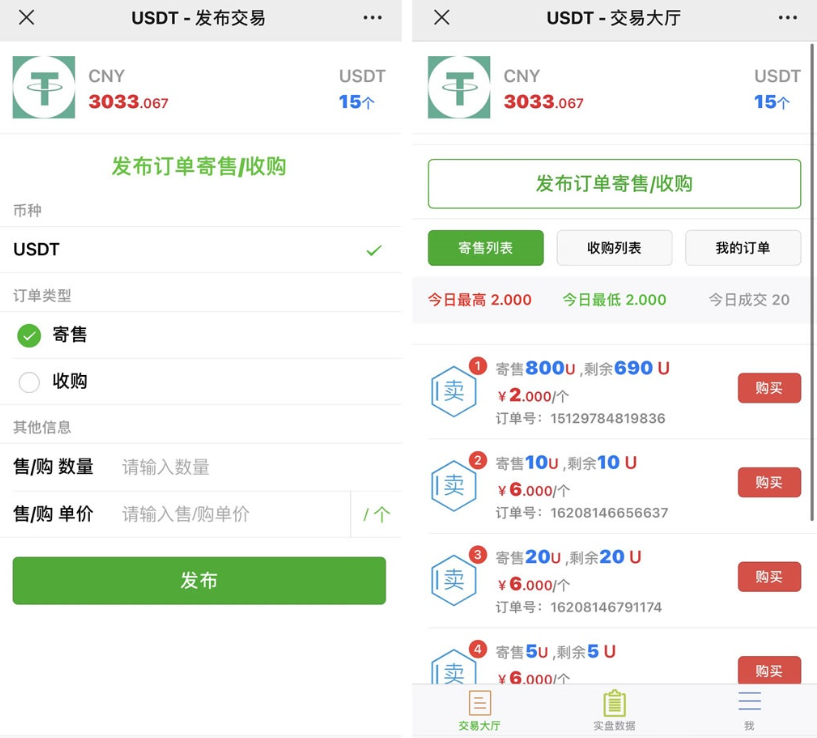Tap order number 16208146656637
Image resolution: width=817 pixels, height=738 pixels.
pos(609,513)
